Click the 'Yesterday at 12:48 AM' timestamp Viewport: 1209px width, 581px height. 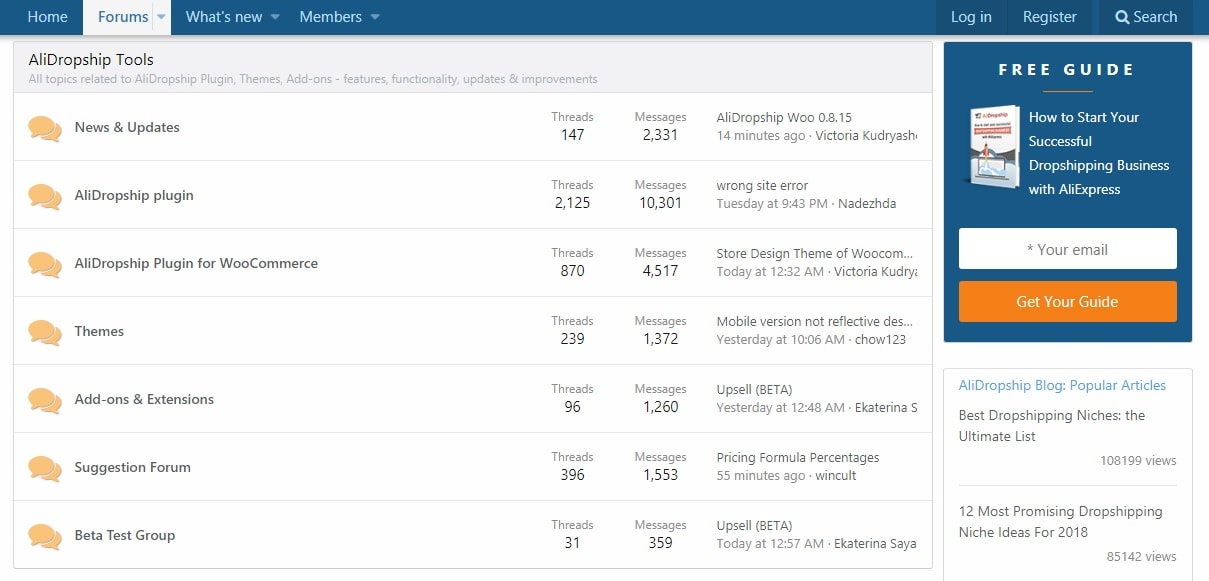tap(781, 408)
